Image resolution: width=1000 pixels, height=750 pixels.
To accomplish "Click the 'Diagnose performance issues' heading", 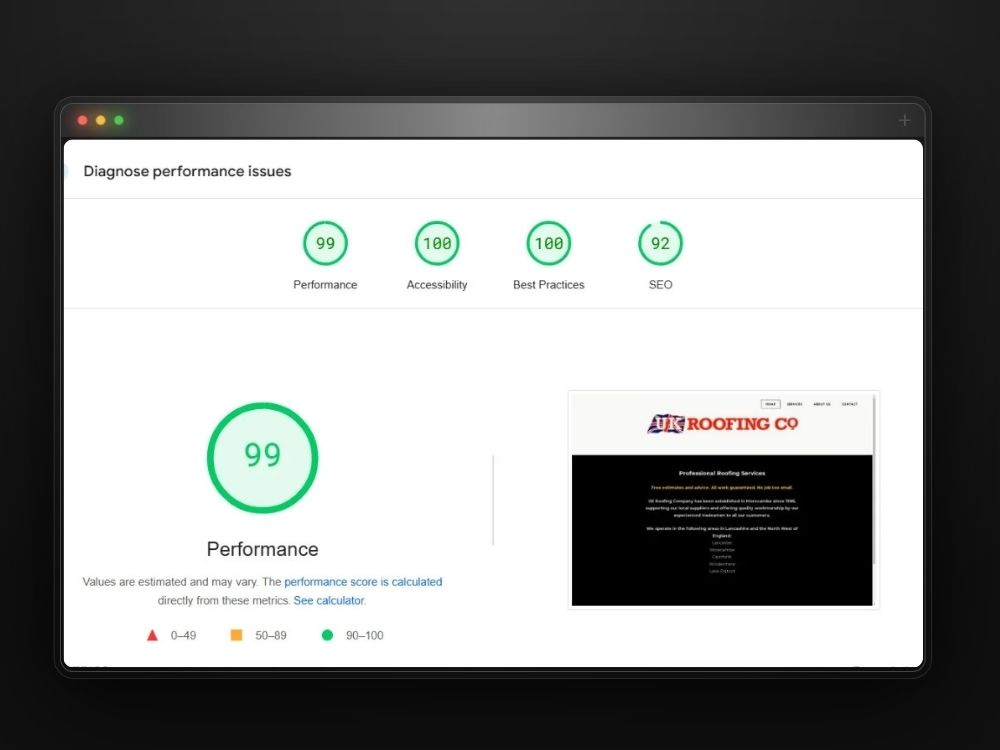I will [188, 171].
